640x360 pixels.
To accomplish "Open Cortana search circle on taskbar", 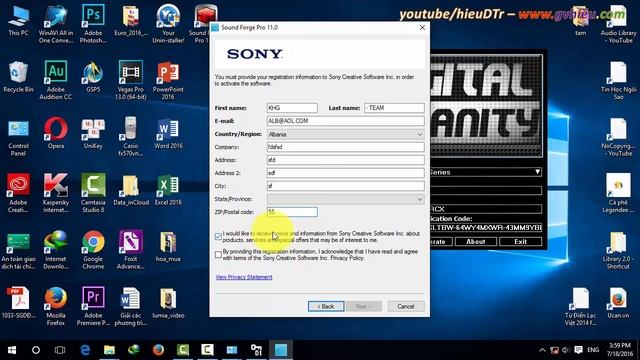I will tap(36, 350).
